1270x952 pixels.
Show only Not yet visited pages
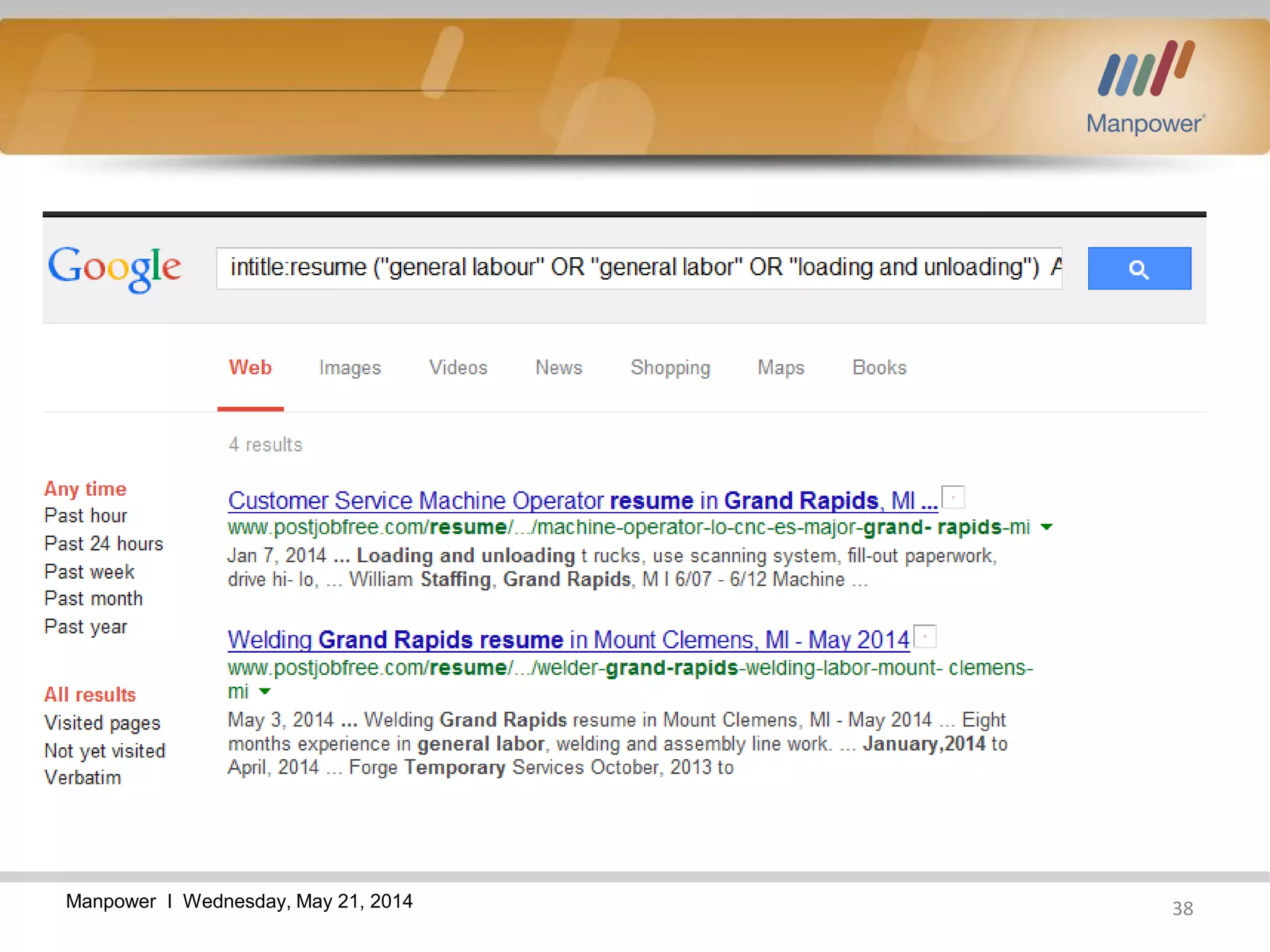point(105,751)
